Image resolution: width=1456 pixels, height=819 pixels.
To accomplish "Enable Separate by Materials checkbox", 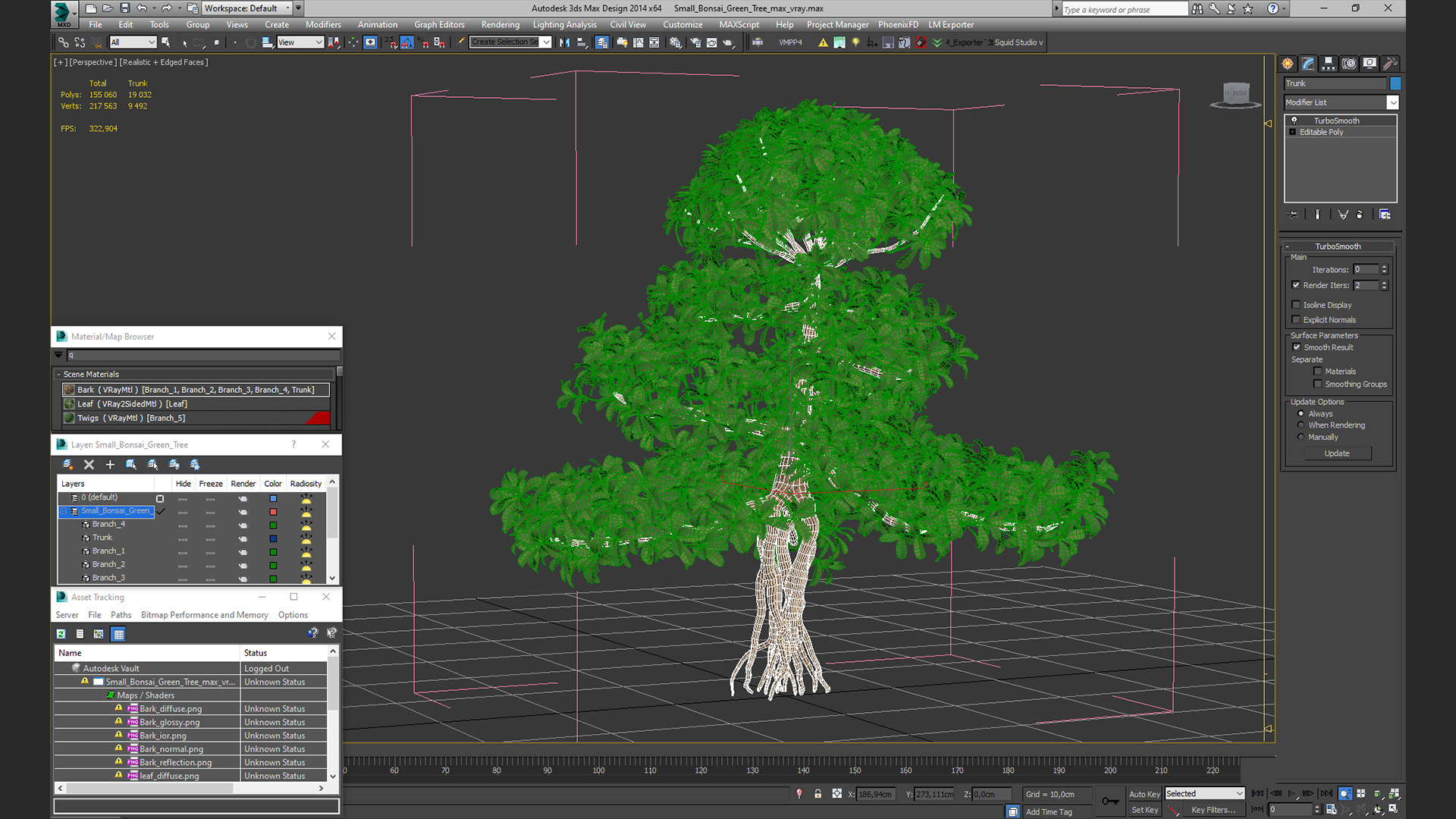I will point(1318,372).
